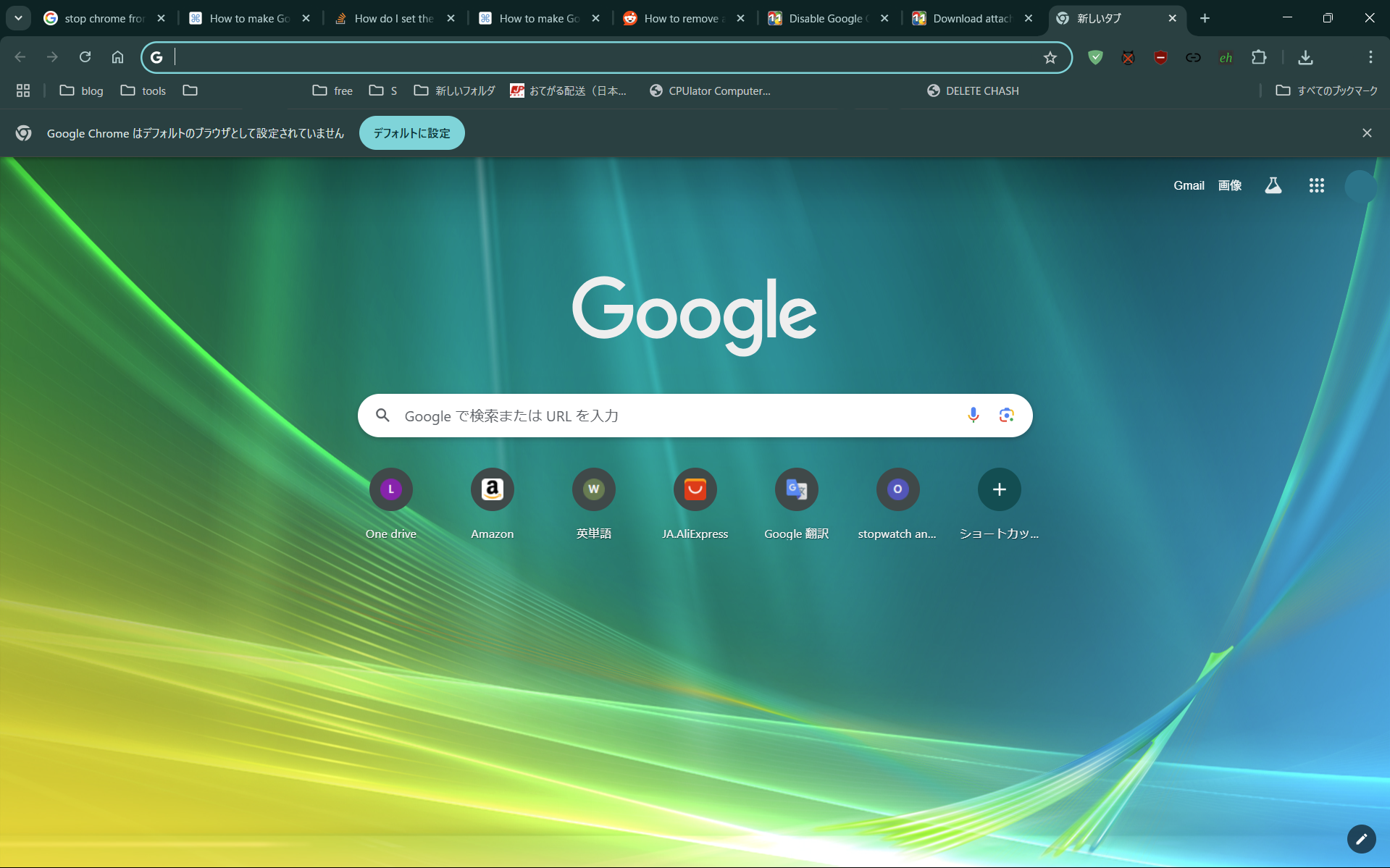Reload the current page

(x=85, y=57)
